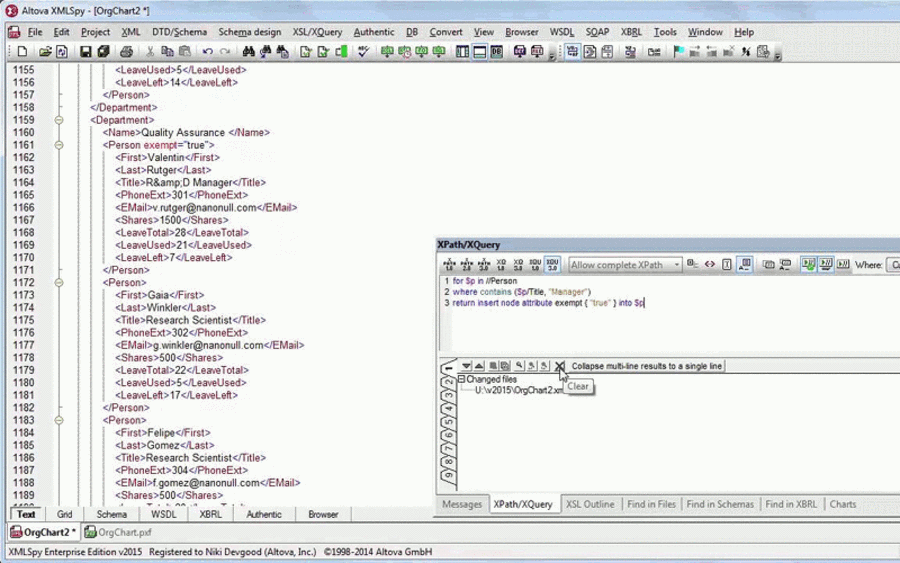The width and height of the screenshot is (900, 563).
Task: Click the DB database view toolbar icon
Action: tap(497, 52)
